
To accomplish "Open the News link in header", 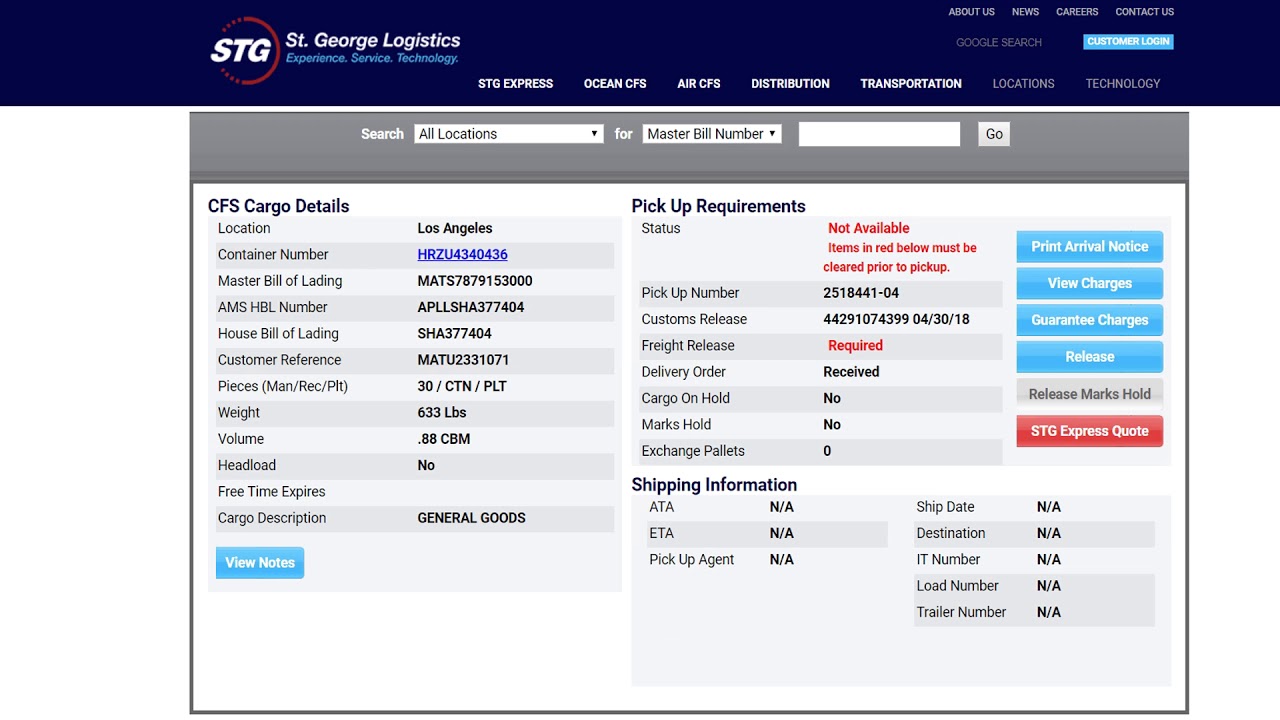I will coord(1025,12).
